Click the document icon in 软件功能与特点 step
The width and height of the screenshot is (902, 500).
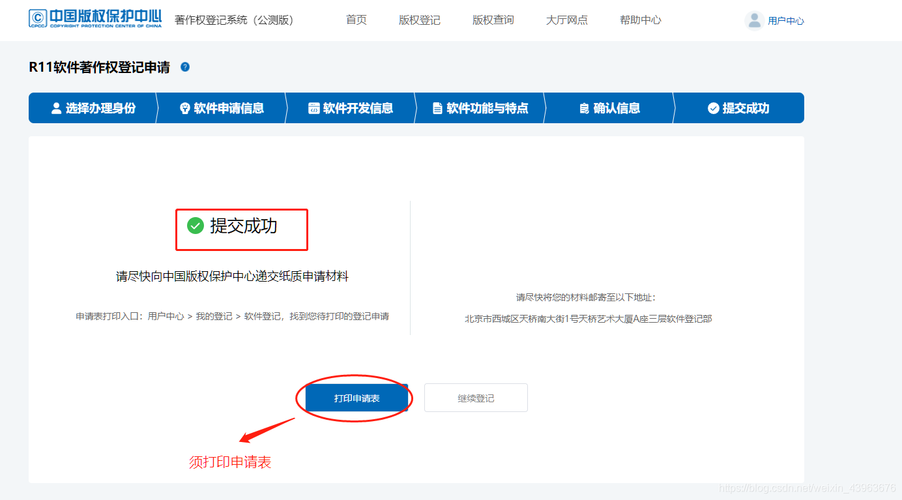click(437, 108)
